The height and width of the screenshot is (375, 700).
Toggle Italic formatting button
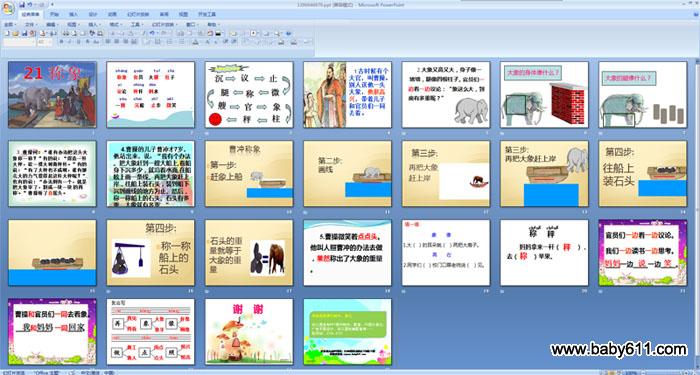[70, 42]
